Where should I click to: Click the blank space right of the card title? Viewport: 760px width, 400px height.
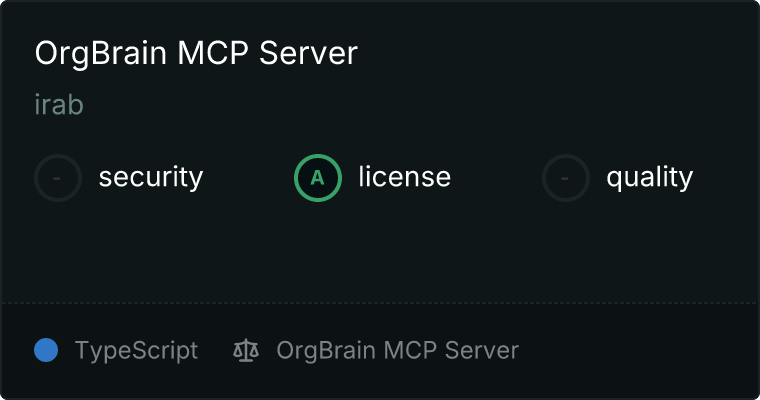tap(555, 53)
